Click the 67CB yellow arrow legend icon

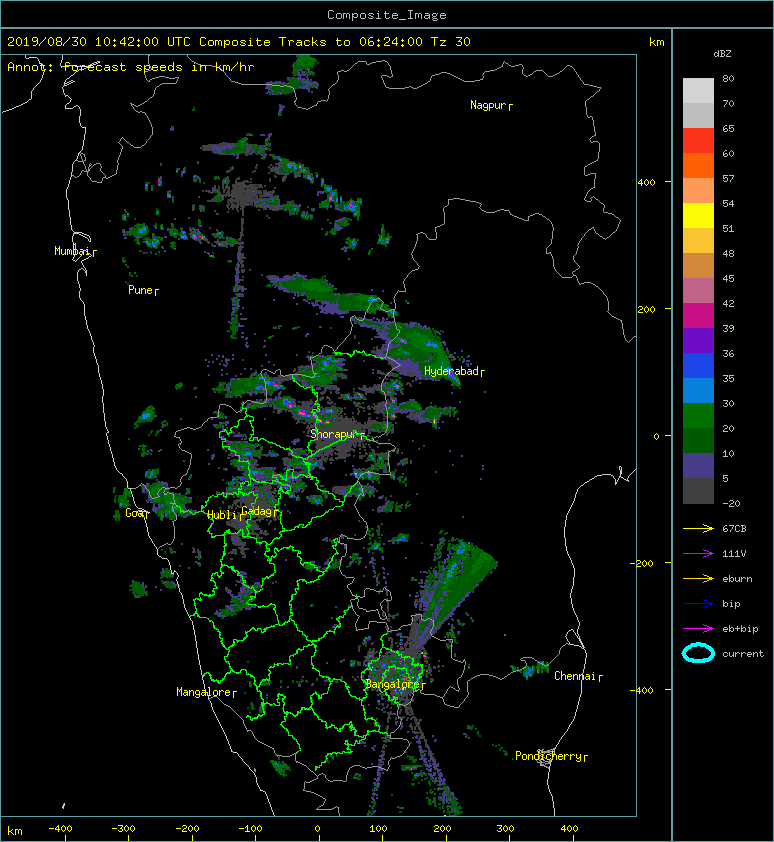698,529
